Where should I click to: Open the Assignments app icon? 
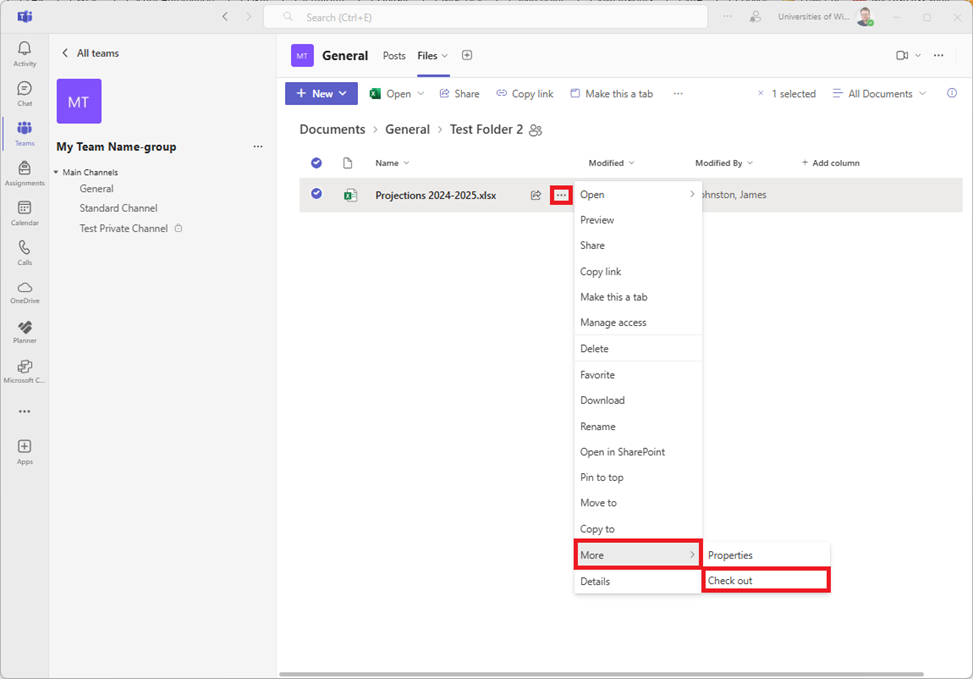tap(24, 173)
